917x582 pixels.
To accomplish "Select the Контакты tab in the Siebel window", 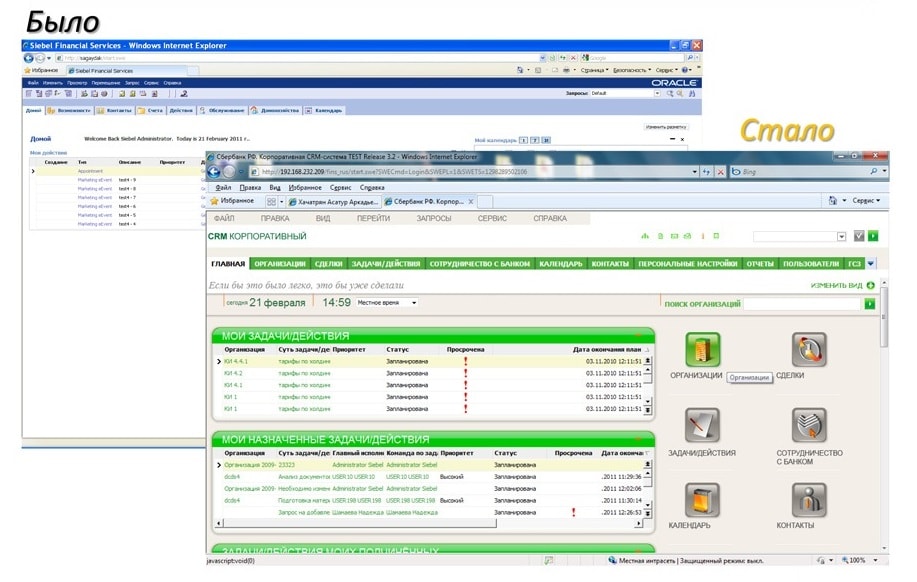I will [x=115, y=110].
